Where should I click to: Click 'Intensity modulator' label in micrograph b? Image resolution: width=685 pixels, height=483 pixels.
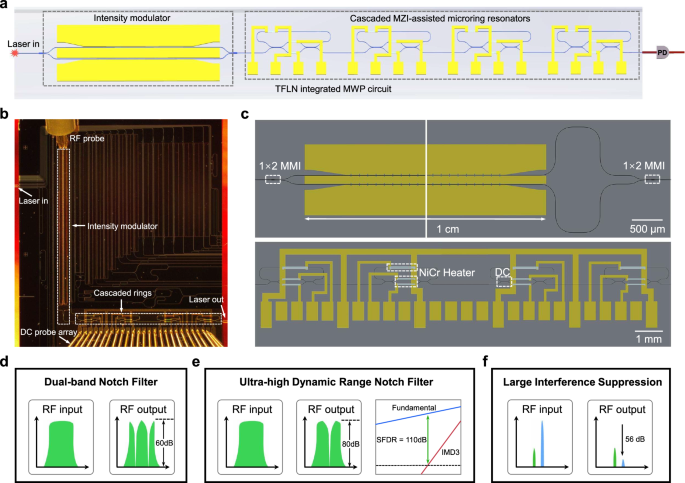(122, 226)
